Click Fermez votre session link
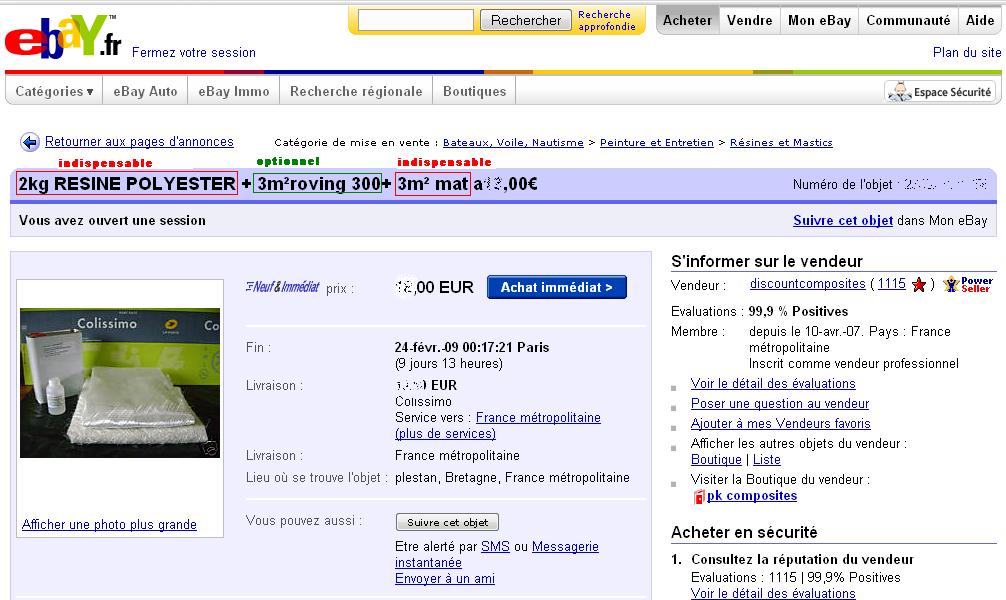The width and height of the screenshot is (1006, 600). [x=194, y=53]
